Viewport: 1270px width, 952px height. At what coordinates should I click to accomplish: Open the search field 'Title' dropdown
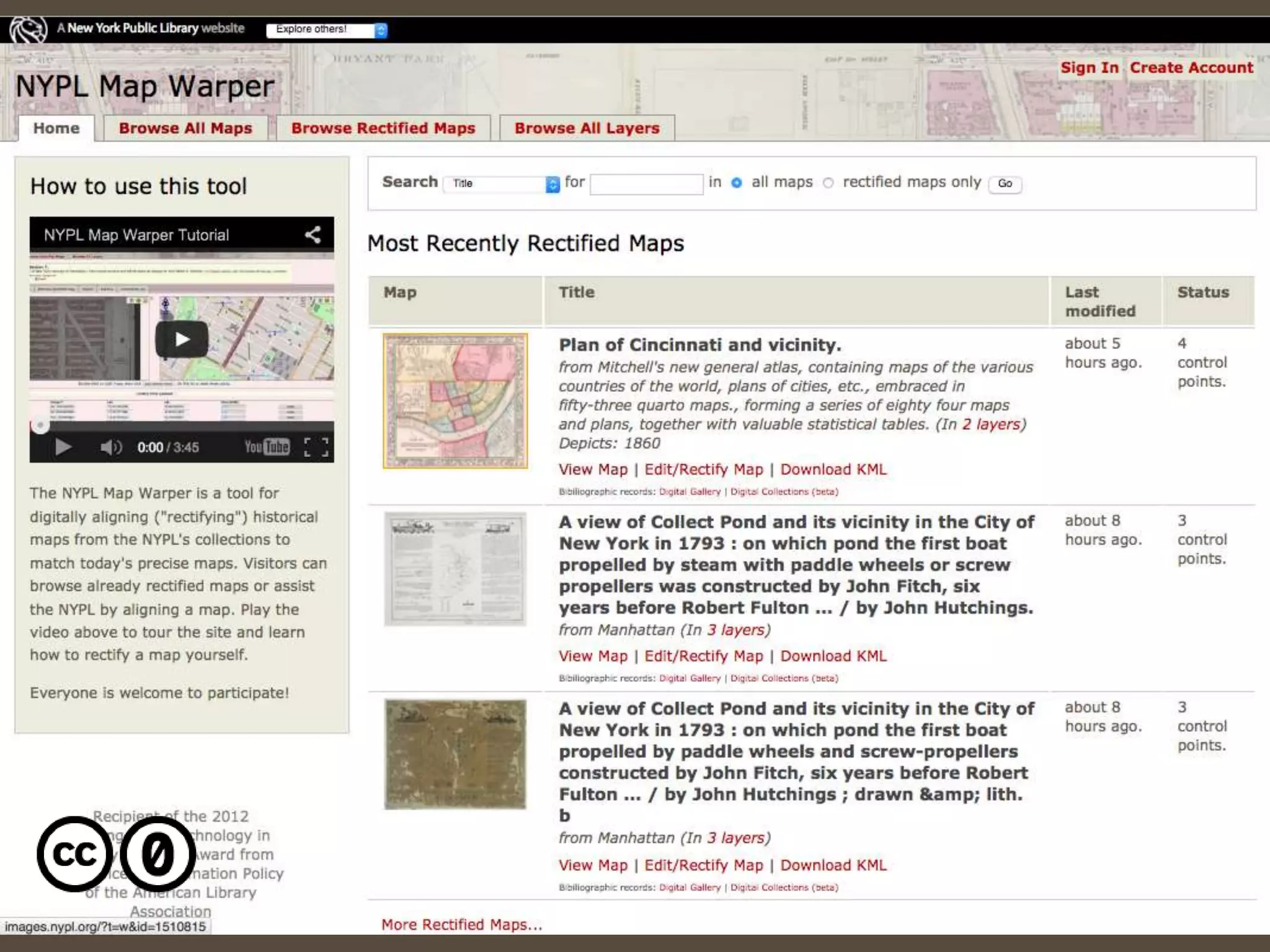502,183
